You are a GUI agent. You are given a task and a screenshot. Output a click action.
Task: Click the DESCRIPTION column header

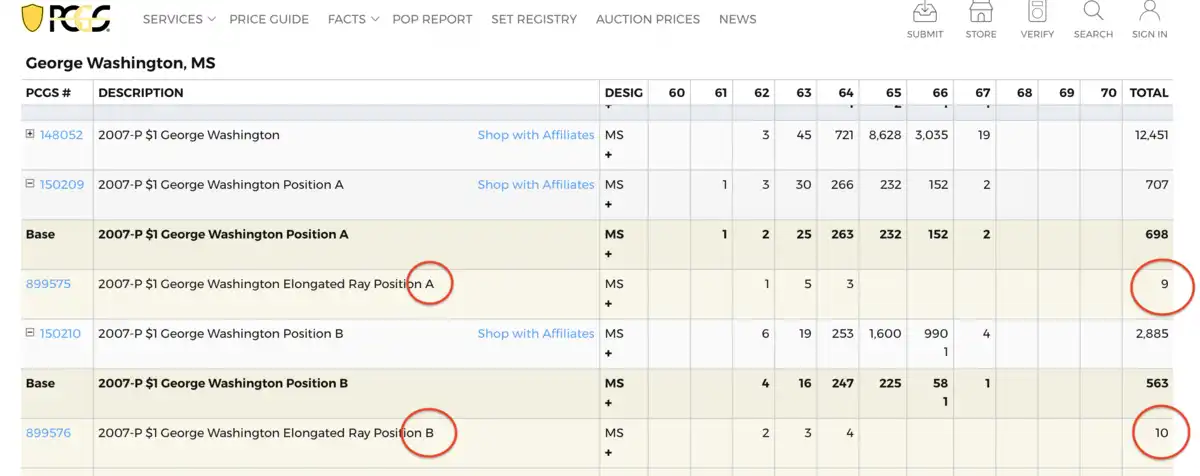(x=141, y=93)
